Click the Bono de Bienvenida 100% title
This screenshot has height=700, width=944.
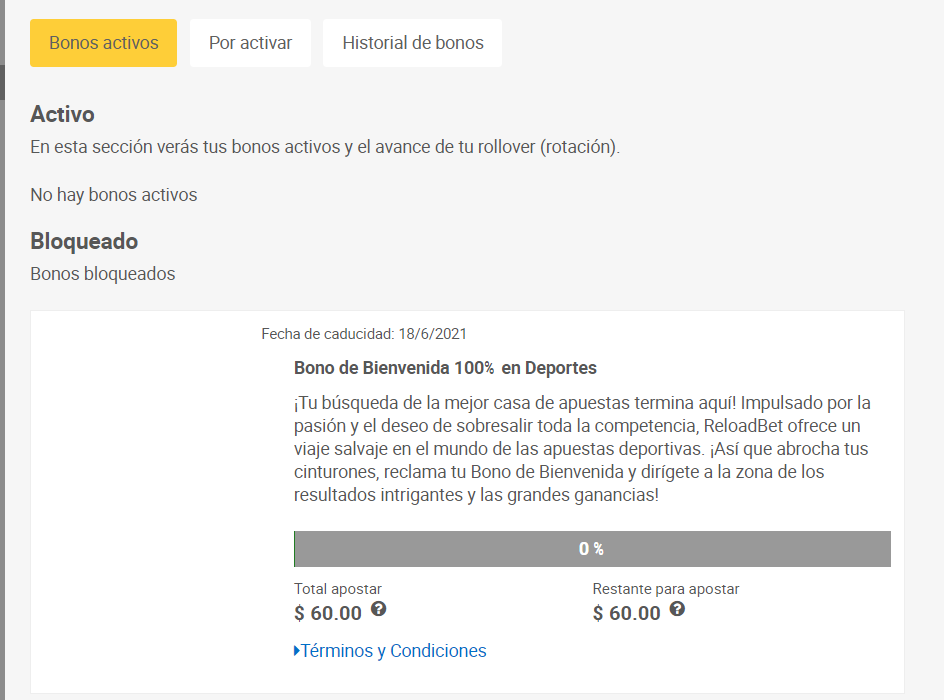(445, 368)
